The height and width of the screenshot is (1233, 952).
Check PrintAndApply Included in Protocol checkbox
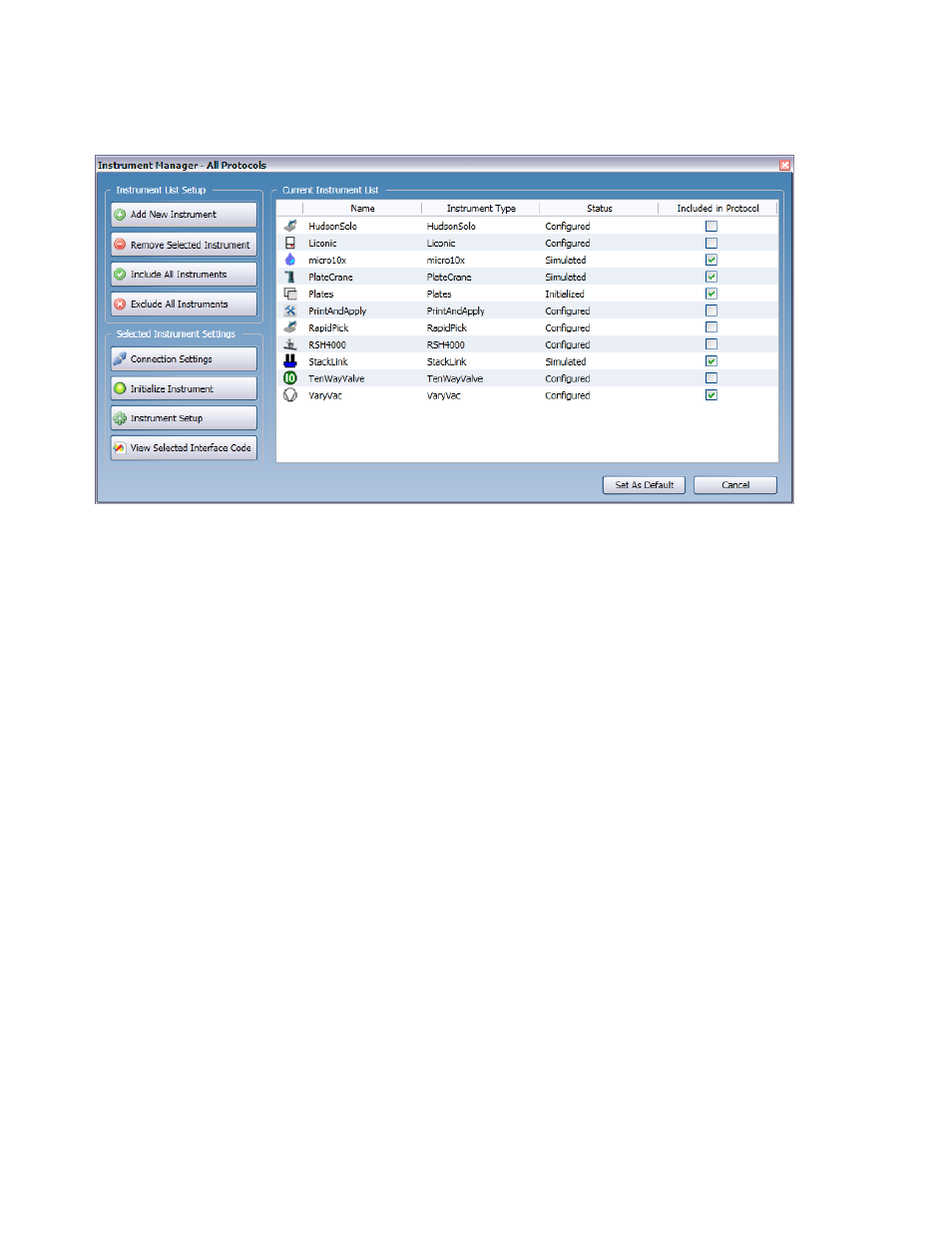point(712,310)
